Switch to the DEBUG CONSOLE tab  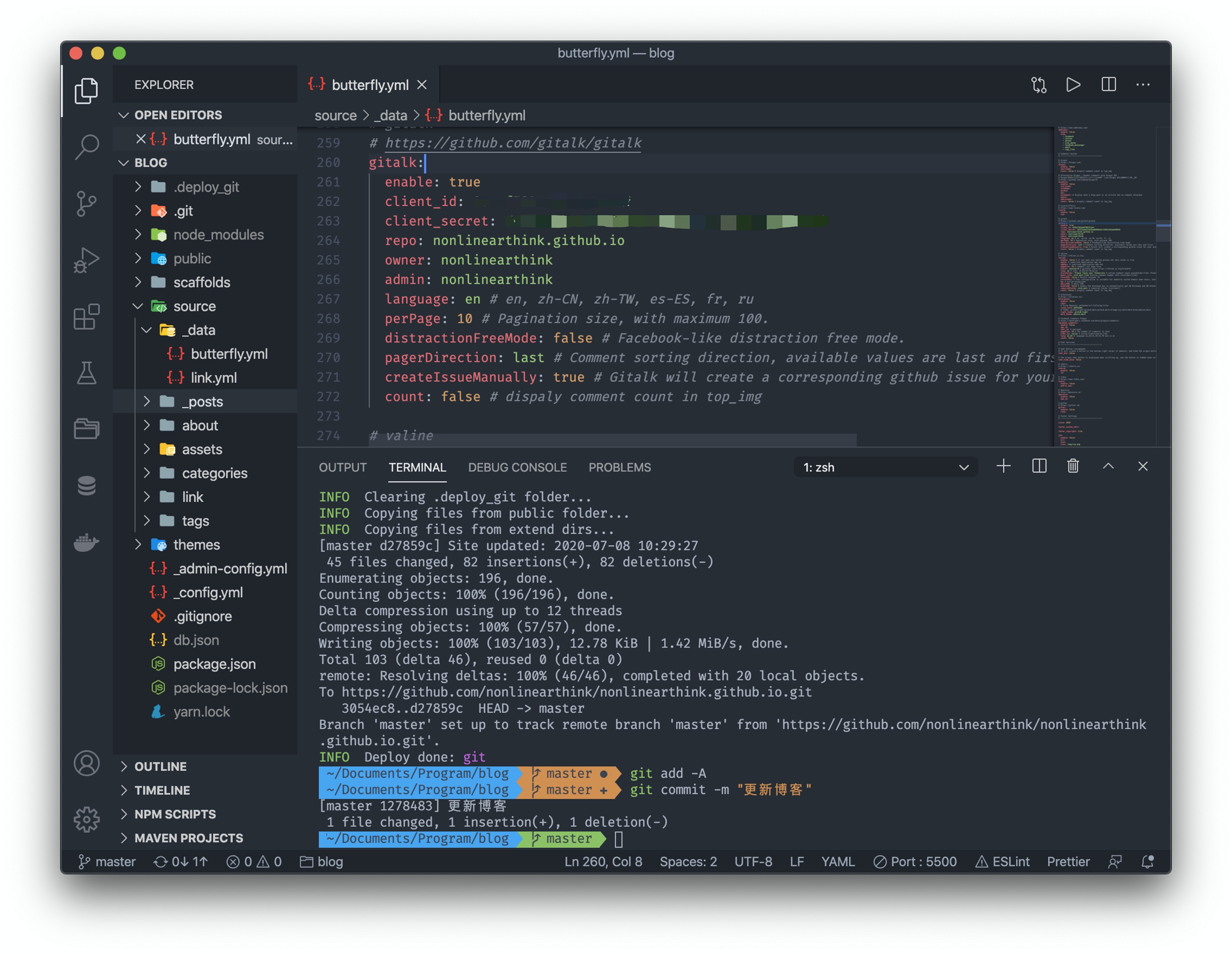click(517, 467)
